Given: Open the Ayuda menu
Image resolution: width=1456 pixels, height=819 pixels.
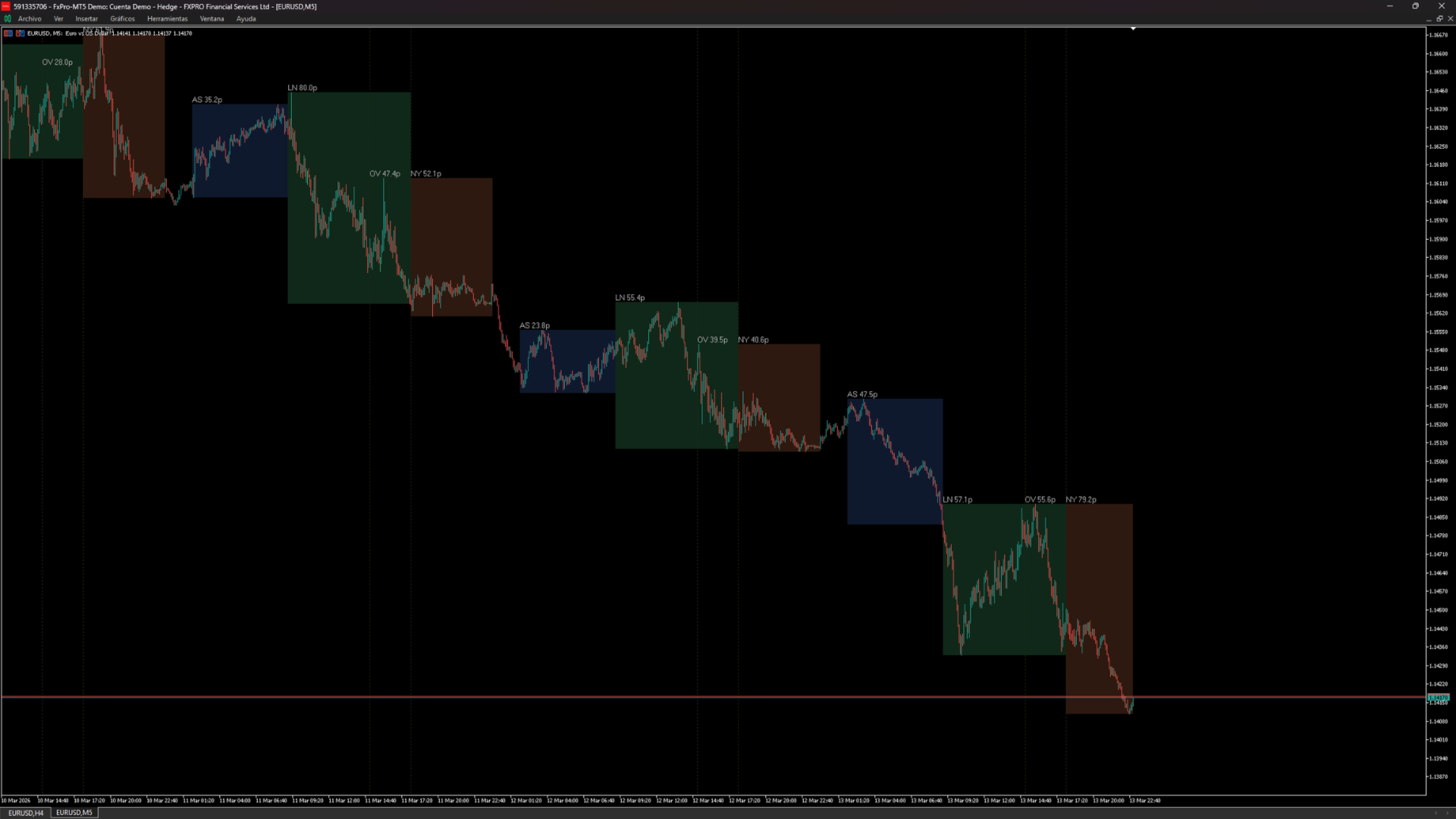Looking at the screenshot, I should pyautogui.click(x=246, y=19).
